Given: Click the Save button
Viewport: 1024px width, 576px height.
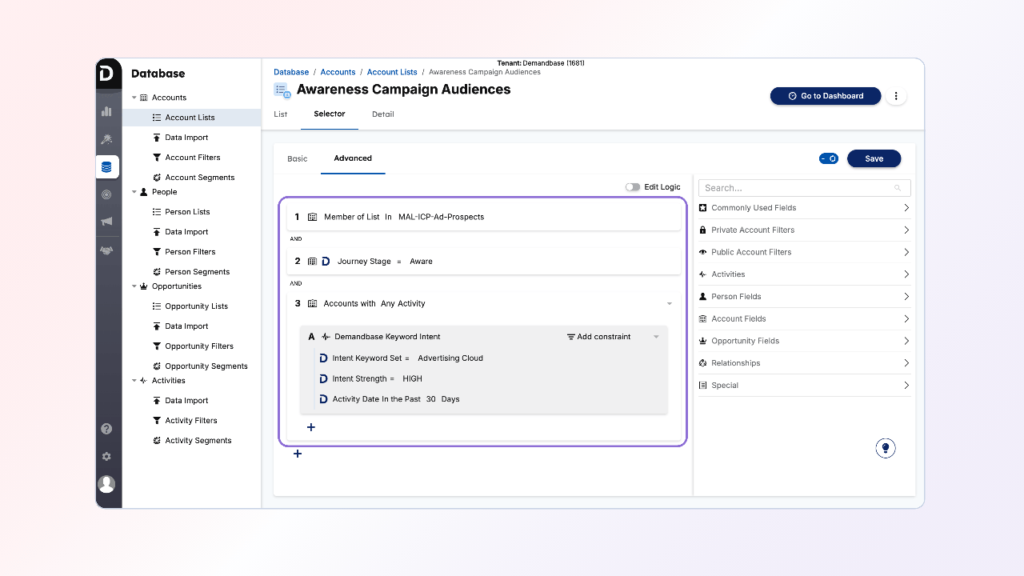Looking at the screenshot, I should point(873,158).
